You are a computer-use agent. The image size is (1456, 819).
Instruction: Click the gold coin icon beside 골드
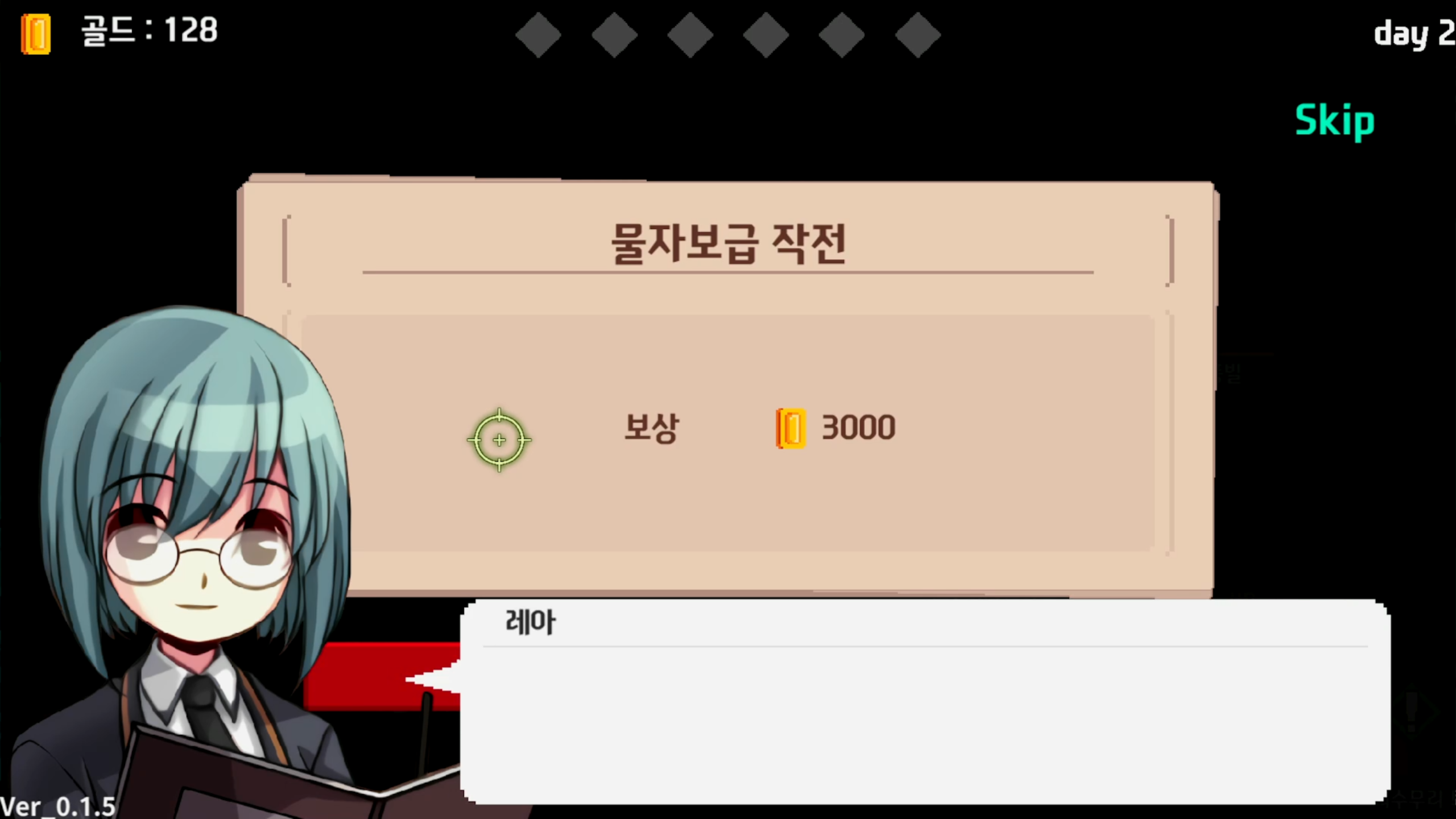(x=36, y=34)
